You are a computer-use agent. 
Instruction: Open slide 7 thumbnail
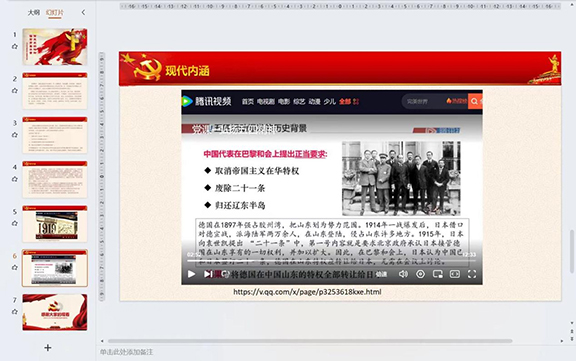[55, 312]
